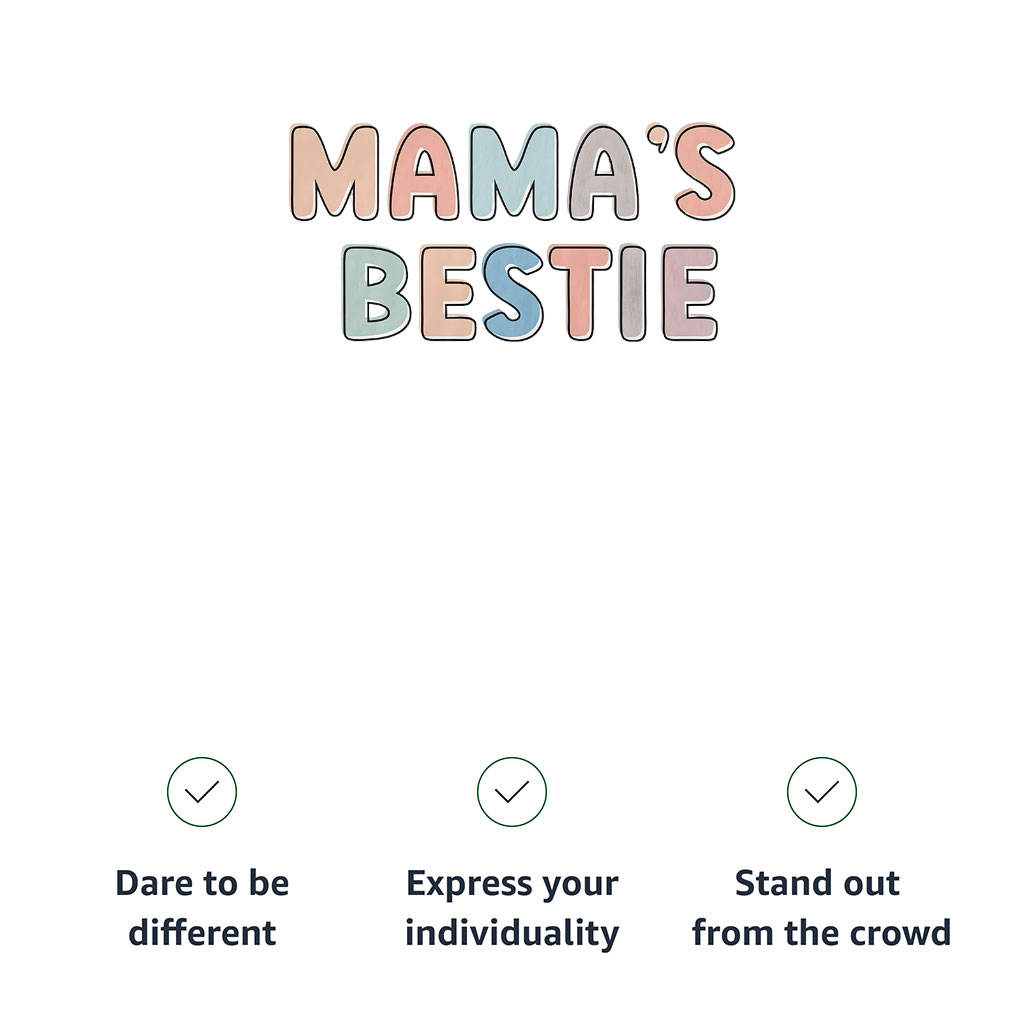Click the MAMA'S word graphic
The image size is (1024, 1024).
(512, 172)
